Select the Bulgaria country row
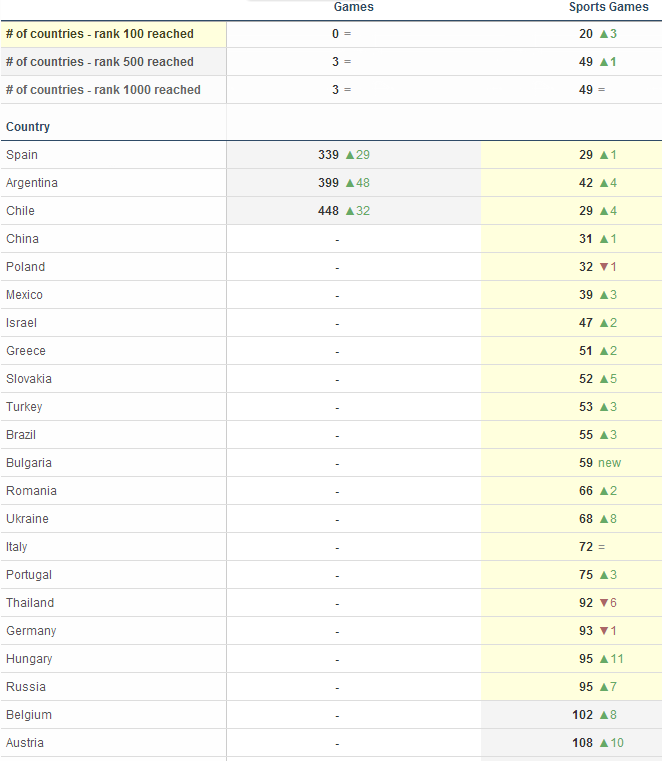Image resolution: width=662 pixels, height=768 pixels. tap(331, 463)
